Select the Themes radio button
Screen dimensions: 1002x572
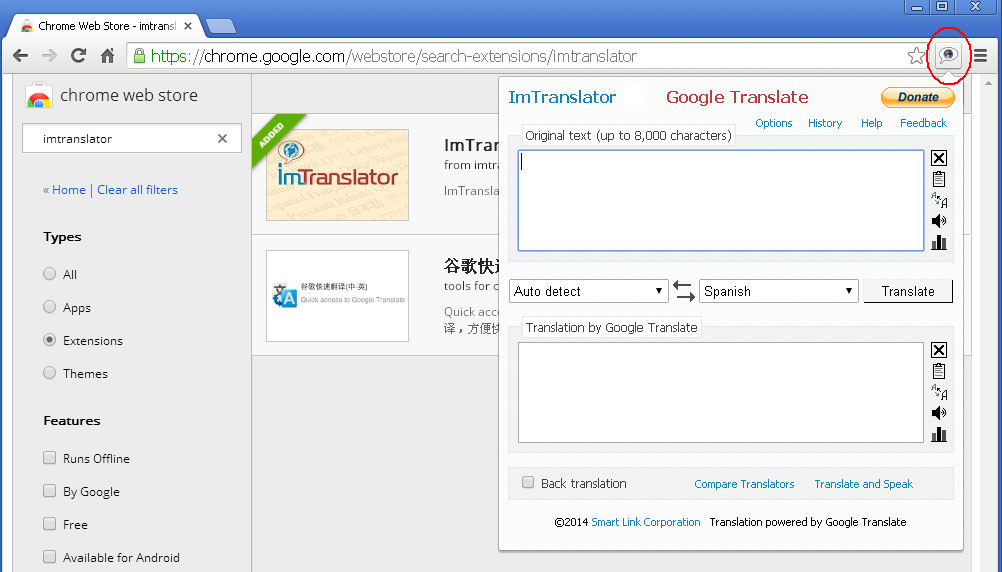50,373
